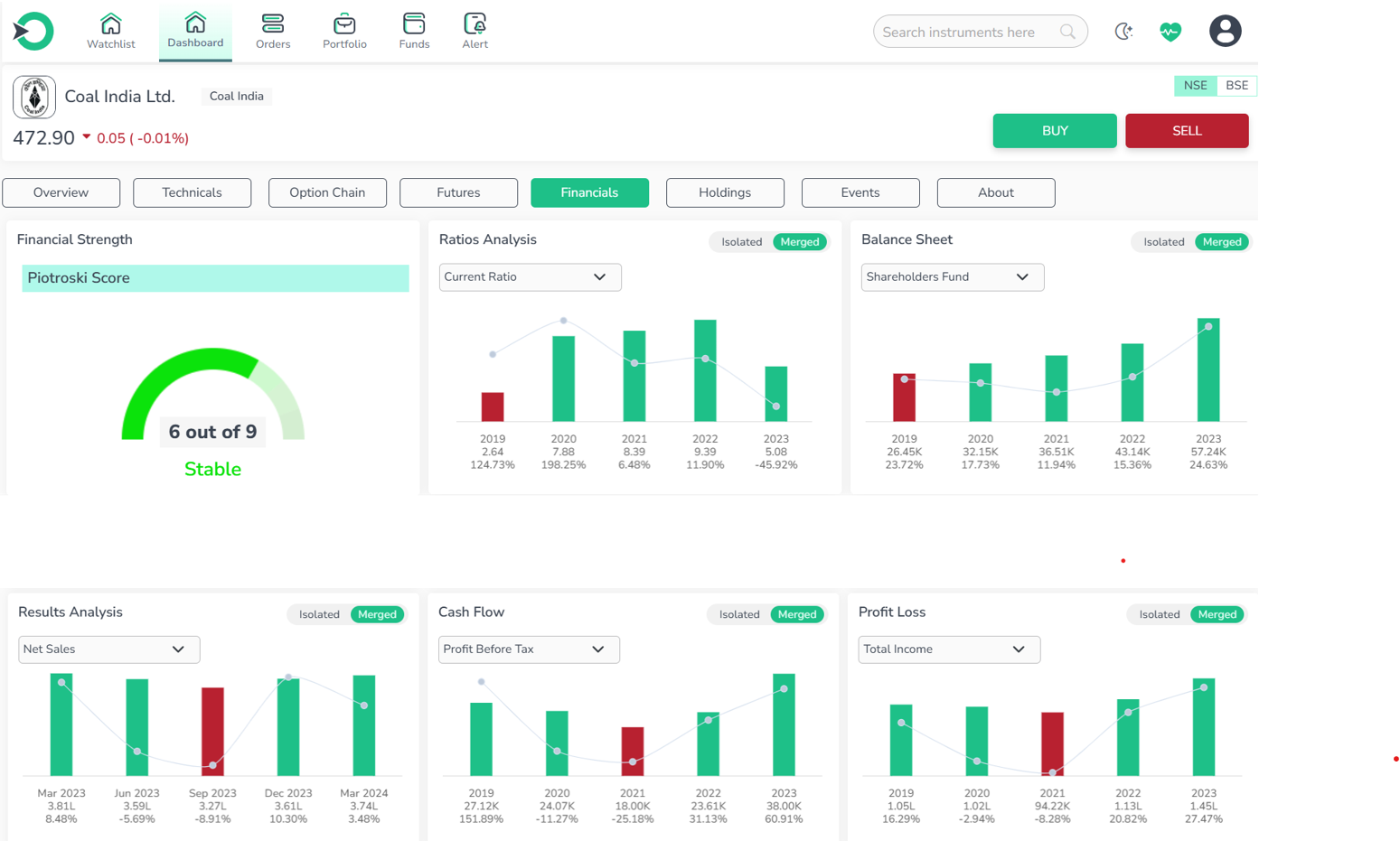Switch Balance Sheet to Isolated
Image resolution: width=1400 pixels, height=841 pixels.
coord(1163,242)
